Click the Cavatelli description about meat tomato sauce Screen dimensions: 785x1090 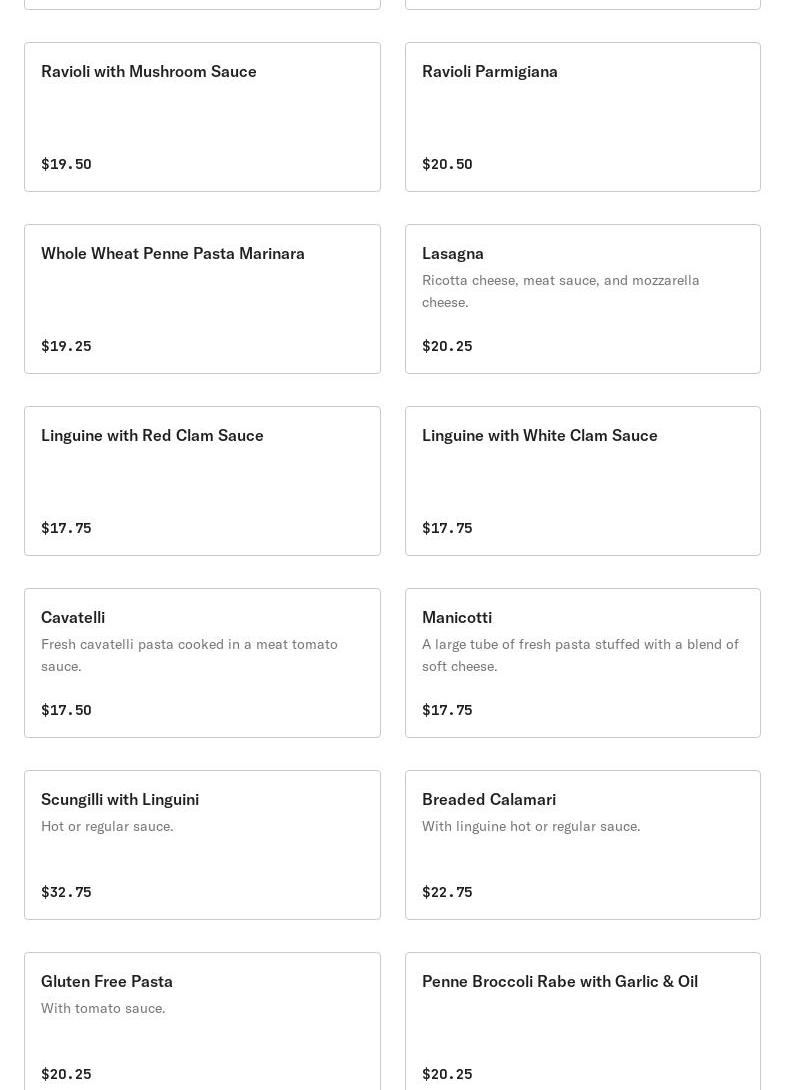189,655
